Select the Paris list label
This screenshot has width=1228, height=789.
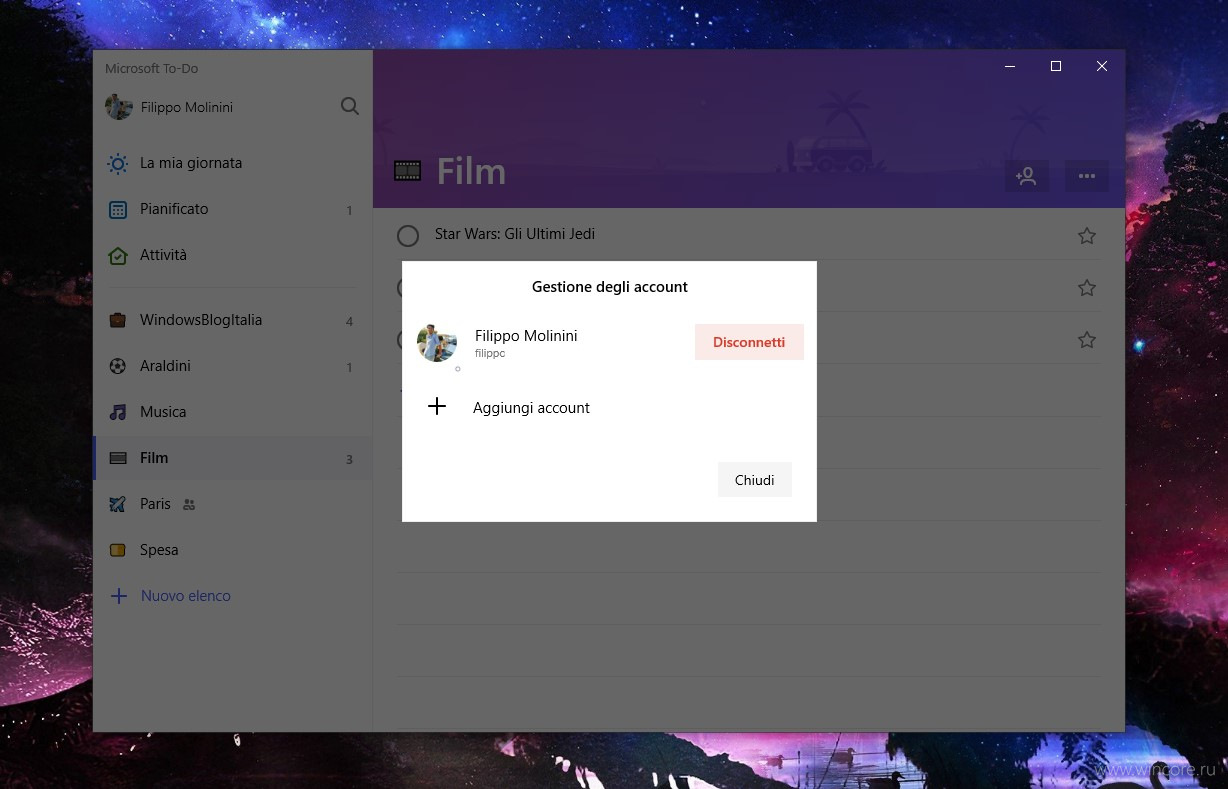coord(155,504)
